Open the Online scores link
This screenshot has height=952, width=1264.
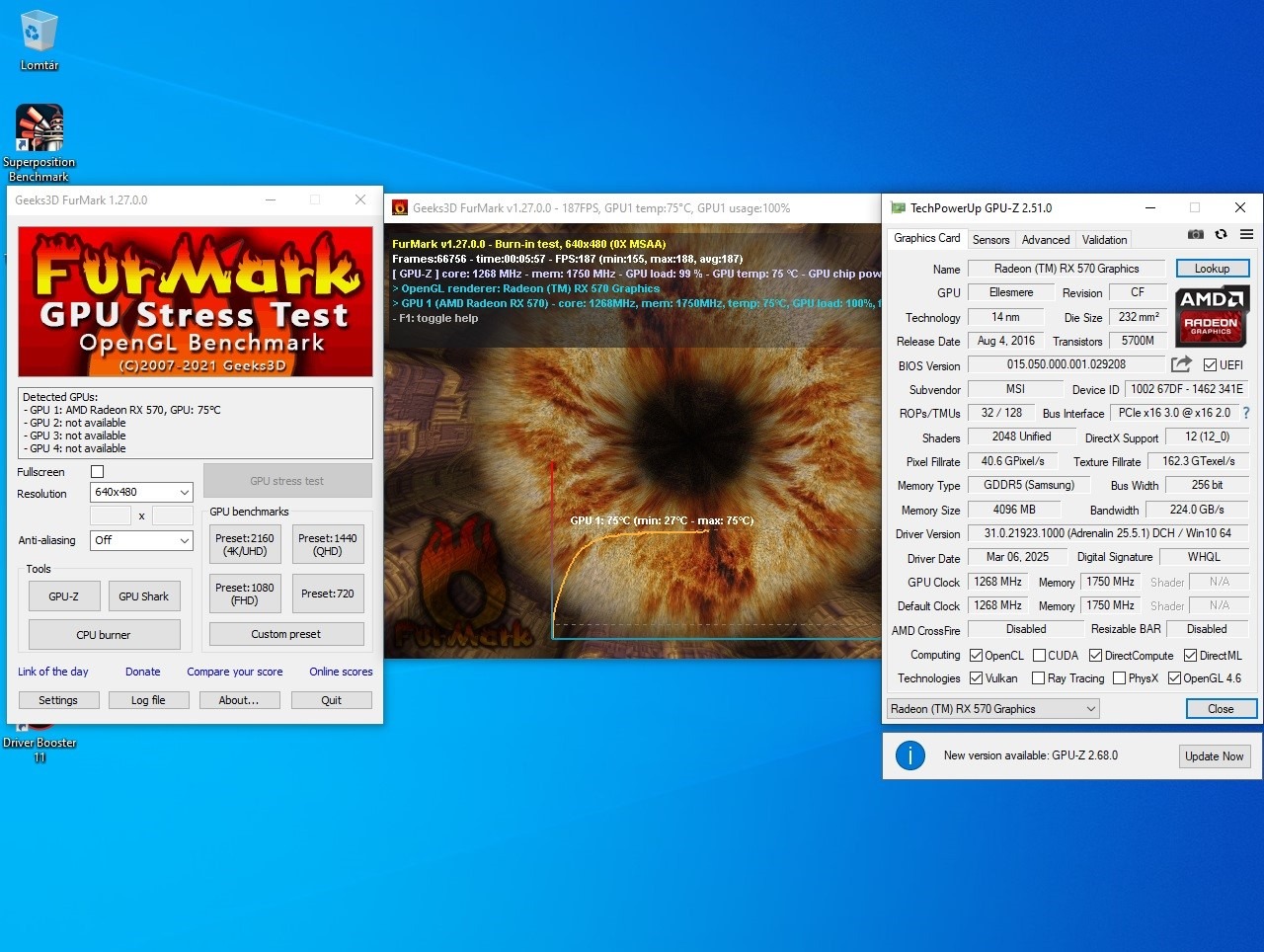click(x=341, y=672)
